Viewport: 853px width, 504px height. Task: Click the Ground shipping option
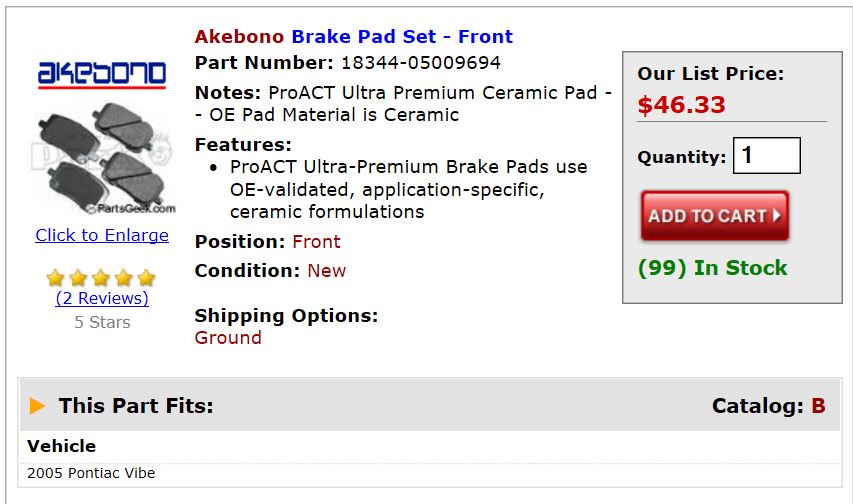tap(228, 338)
